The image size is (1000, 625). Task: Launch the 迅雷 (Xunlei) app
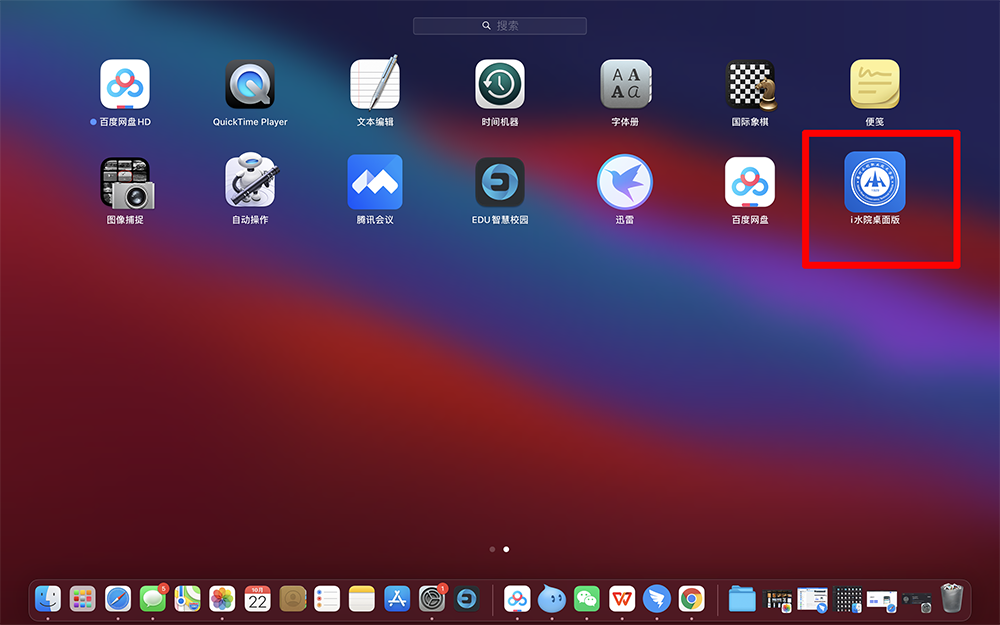(625, 183)
